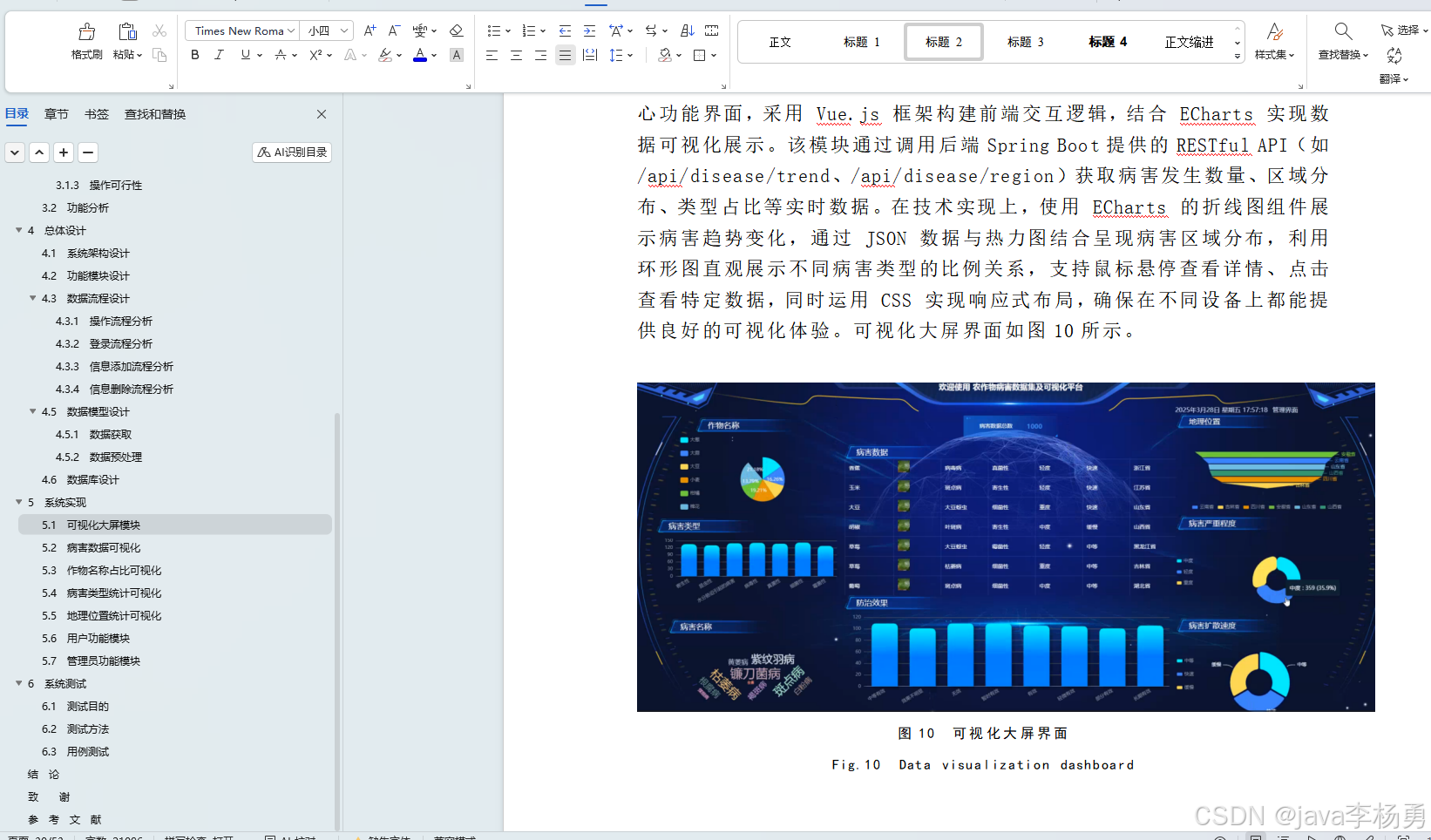Align text left

click(492, 55)
